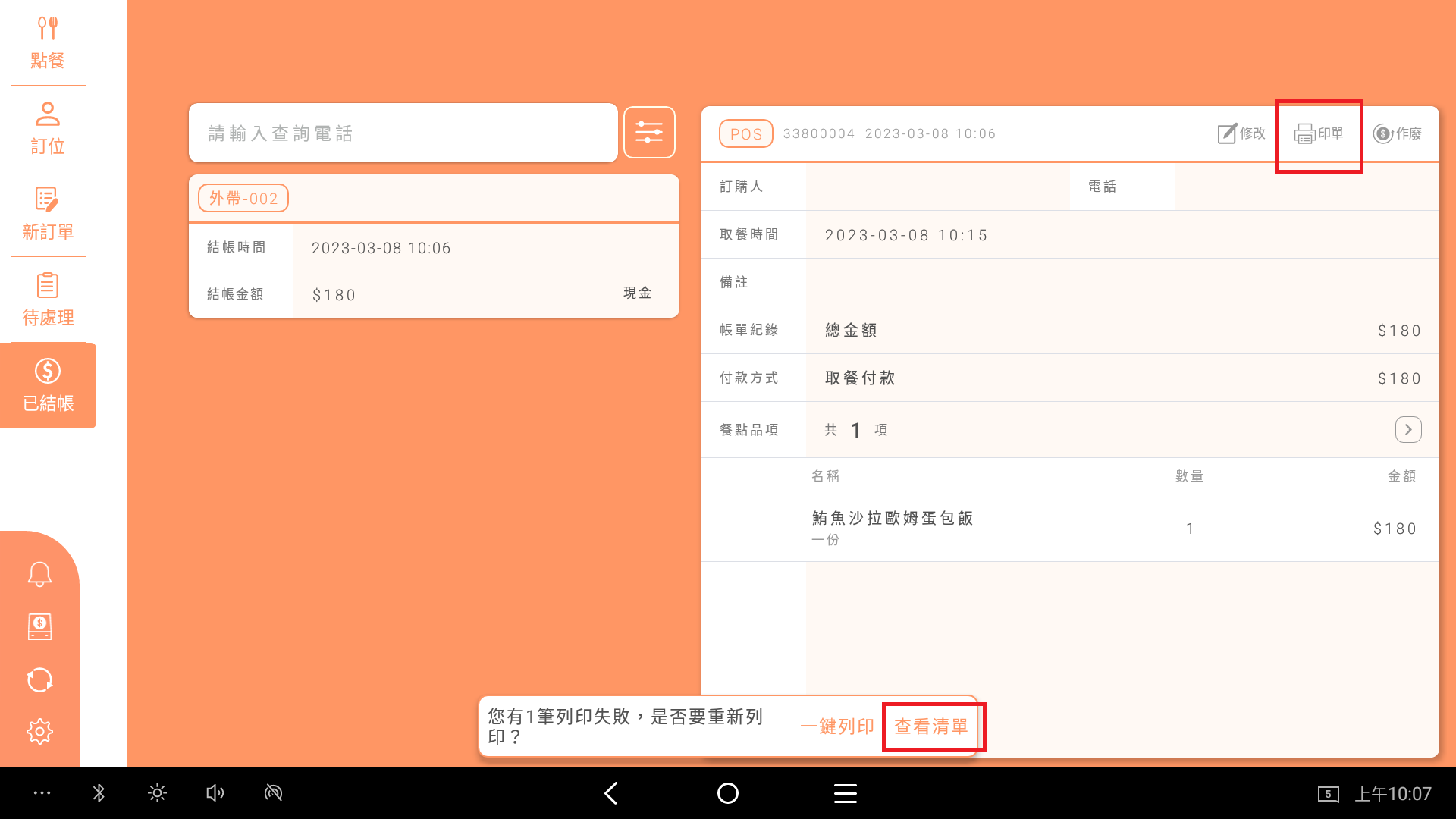Expand the 餐點品項 items chevron

[x=1407, y=429]
